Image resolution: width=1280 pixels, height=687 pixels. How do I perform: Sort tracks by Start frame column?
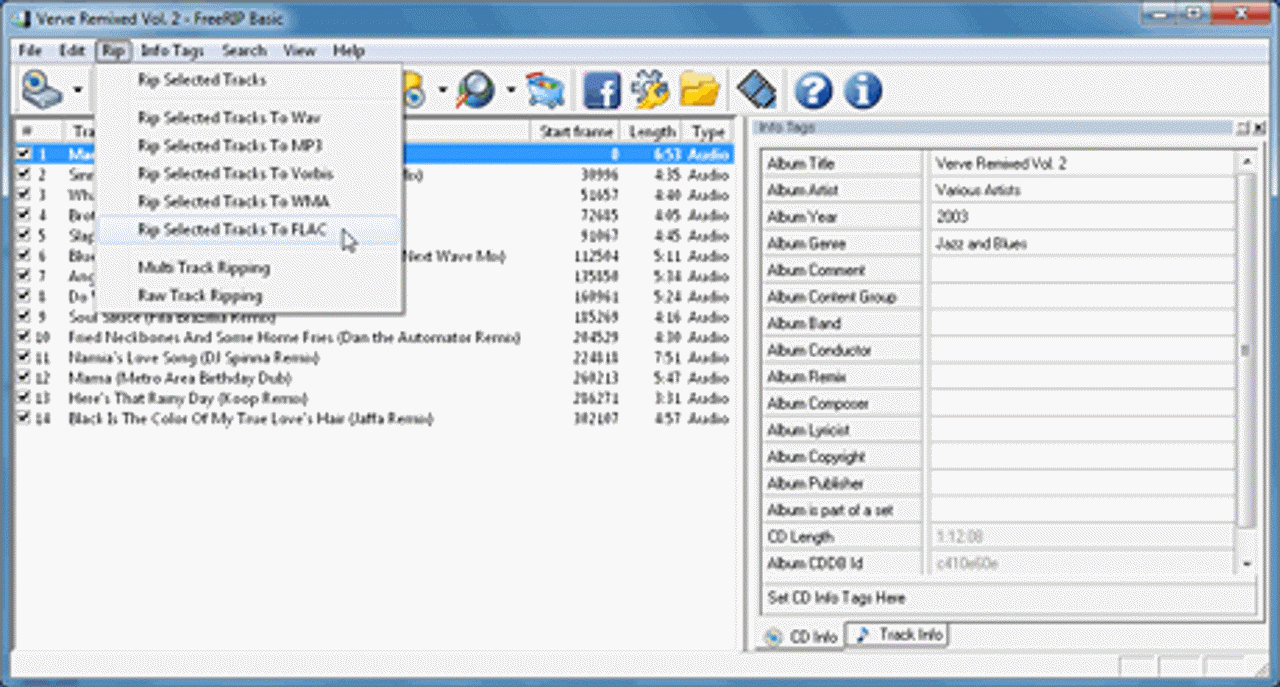[x=576, y=132]
